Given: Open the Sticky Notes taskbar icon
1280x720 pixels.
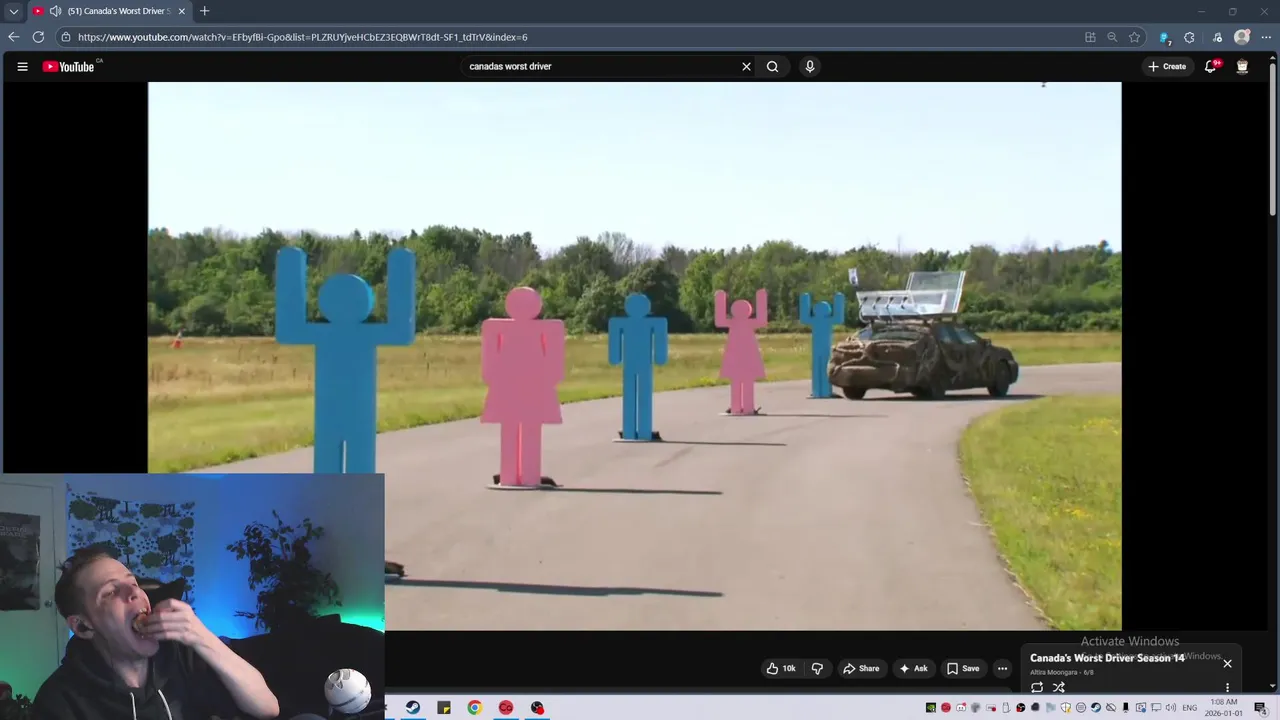Looking at the screenshot, I should [444, 708].
